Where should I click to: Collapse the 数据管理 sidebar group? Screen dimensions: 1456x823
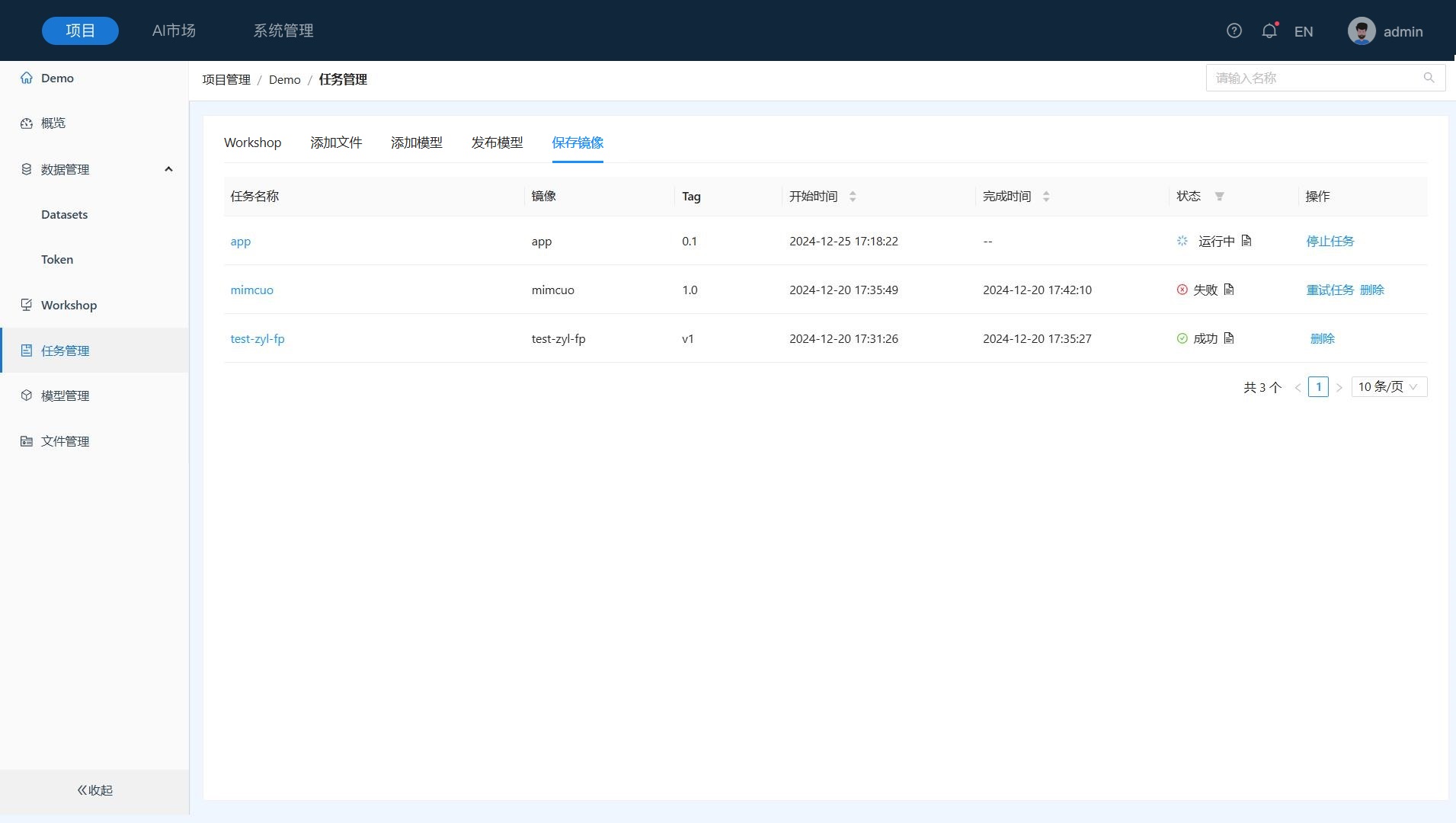[x=168, y=169]
